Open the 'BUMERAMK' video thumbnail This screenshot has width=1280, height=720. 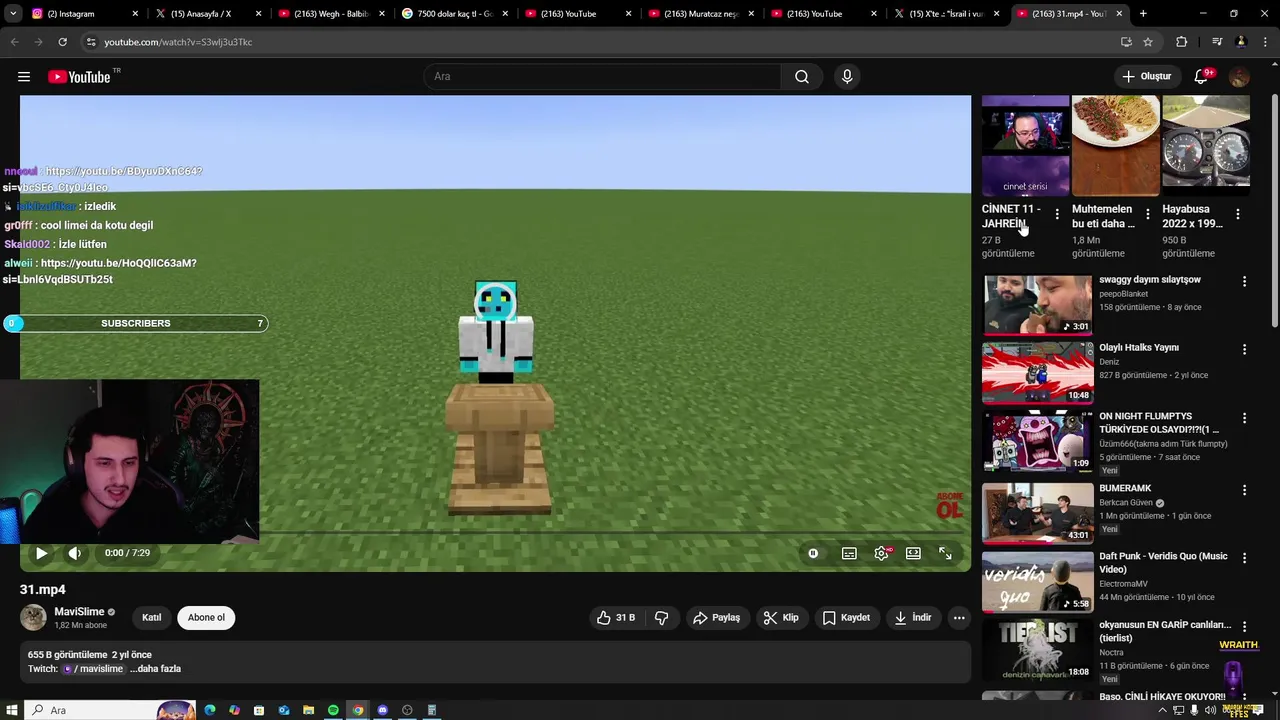(1037, 514)
